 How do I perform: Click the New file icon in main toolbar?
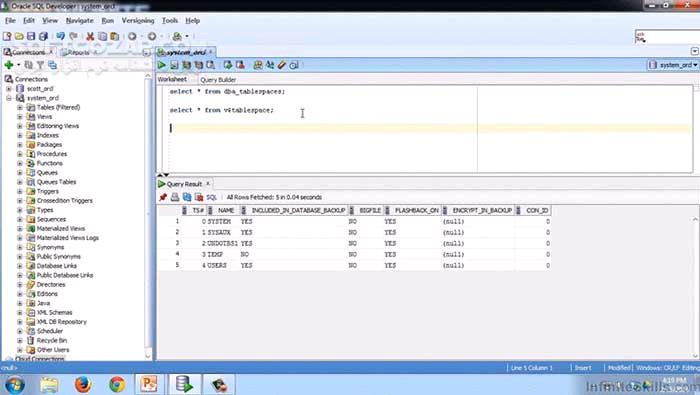pyautogui.click(x=7, y=37)
